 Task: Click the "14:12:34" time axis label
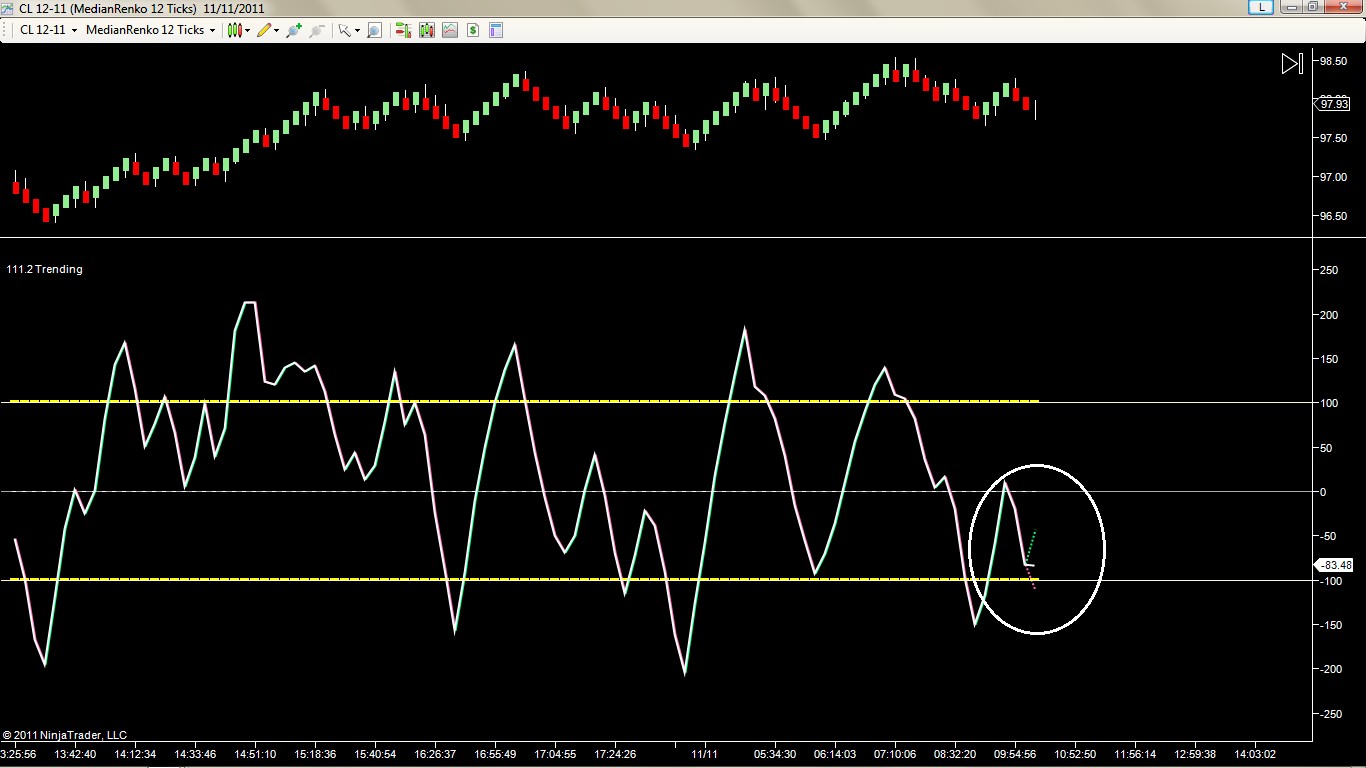(x=135, y=754)
